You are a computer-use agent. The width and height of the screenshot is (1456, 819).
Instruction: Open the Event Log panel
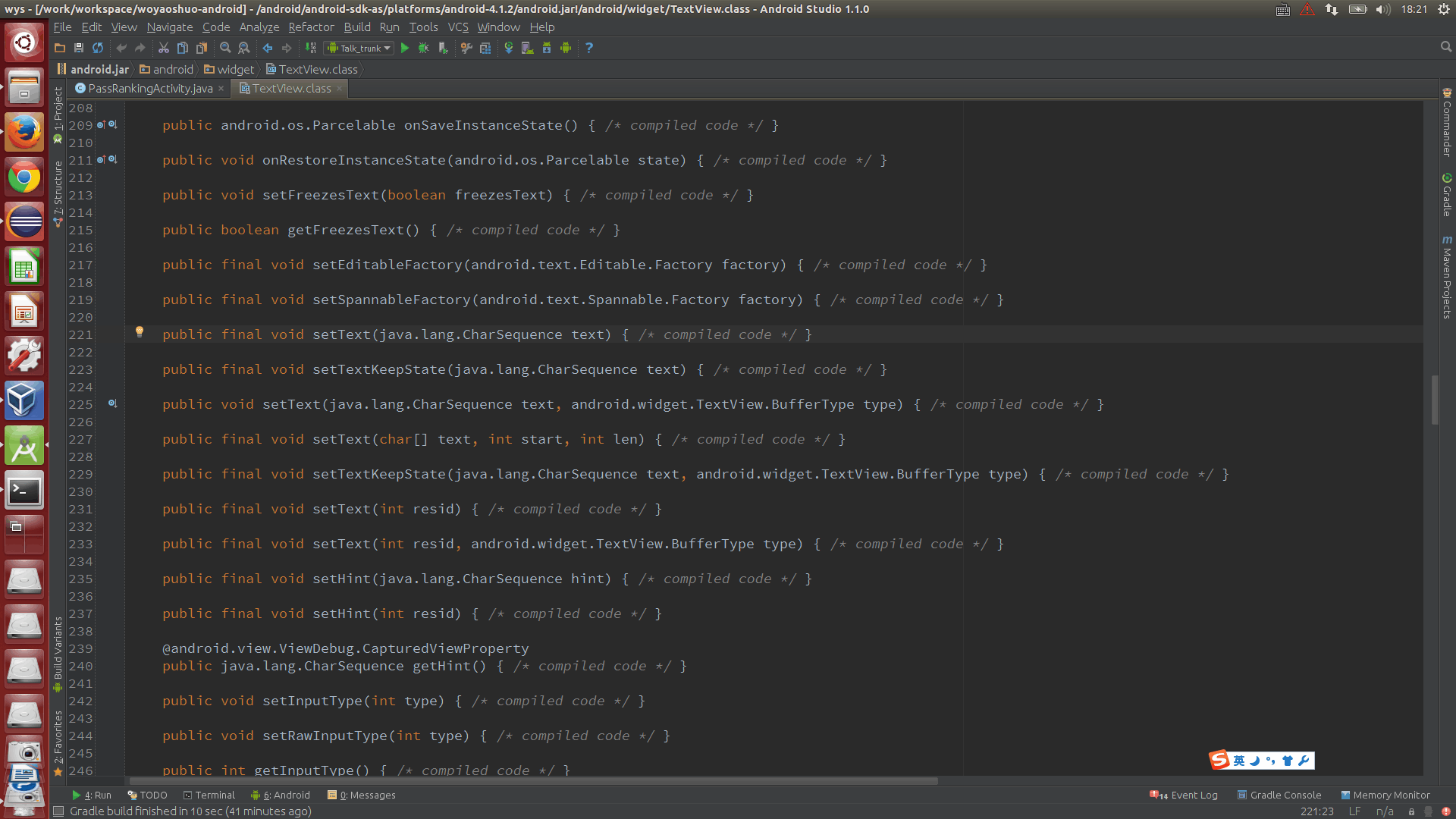coord(1184,795)
